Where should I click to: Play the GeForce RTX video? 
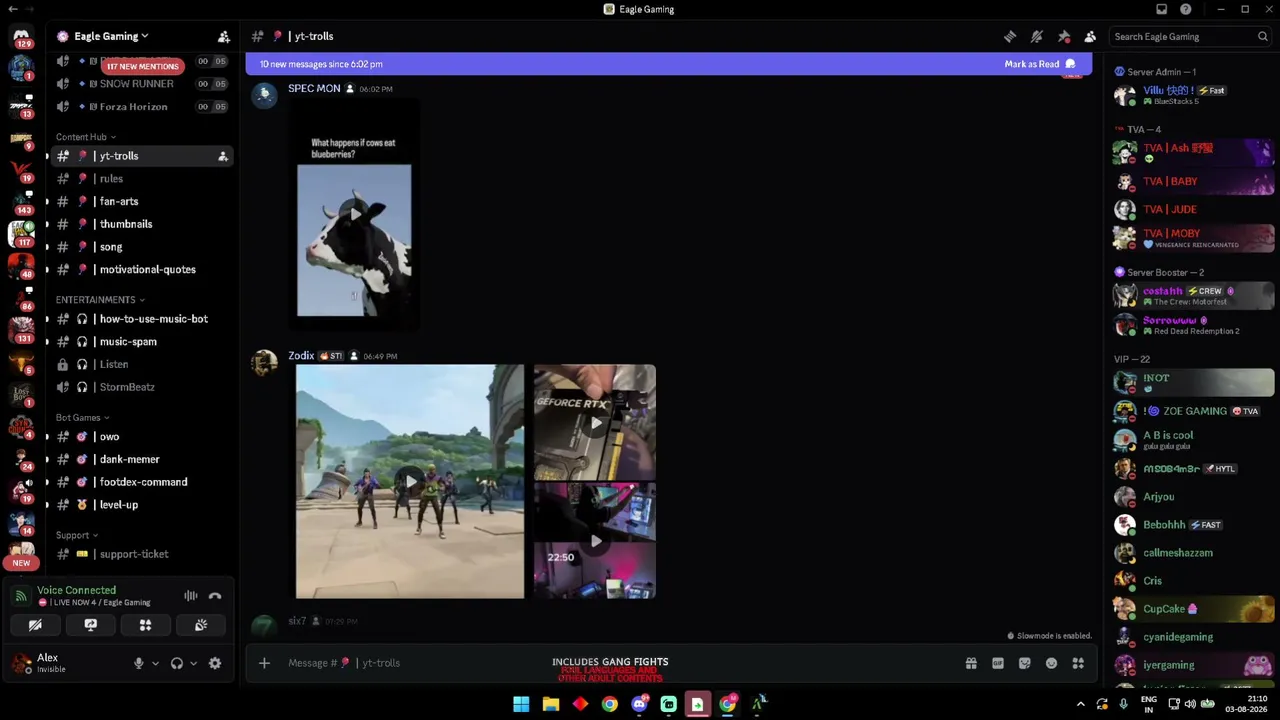point(595,423)
